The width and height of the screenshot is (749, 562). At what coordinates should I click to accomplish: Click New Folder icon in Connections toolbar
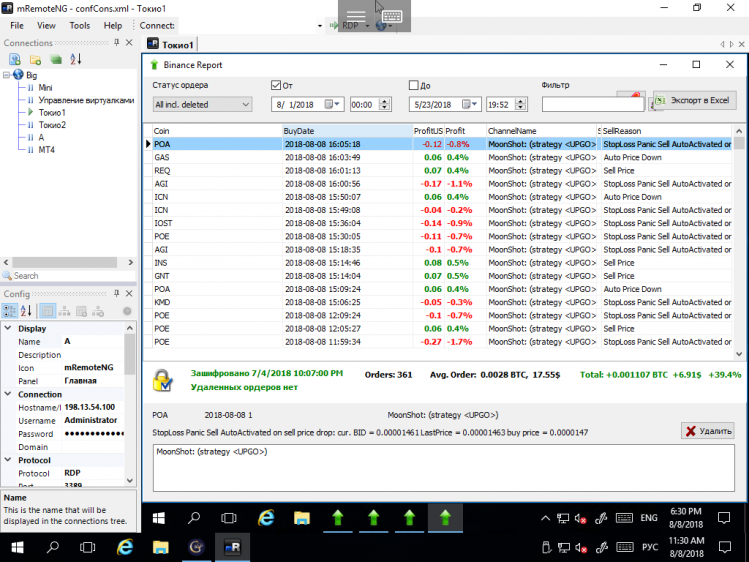(x=35, y=60)
